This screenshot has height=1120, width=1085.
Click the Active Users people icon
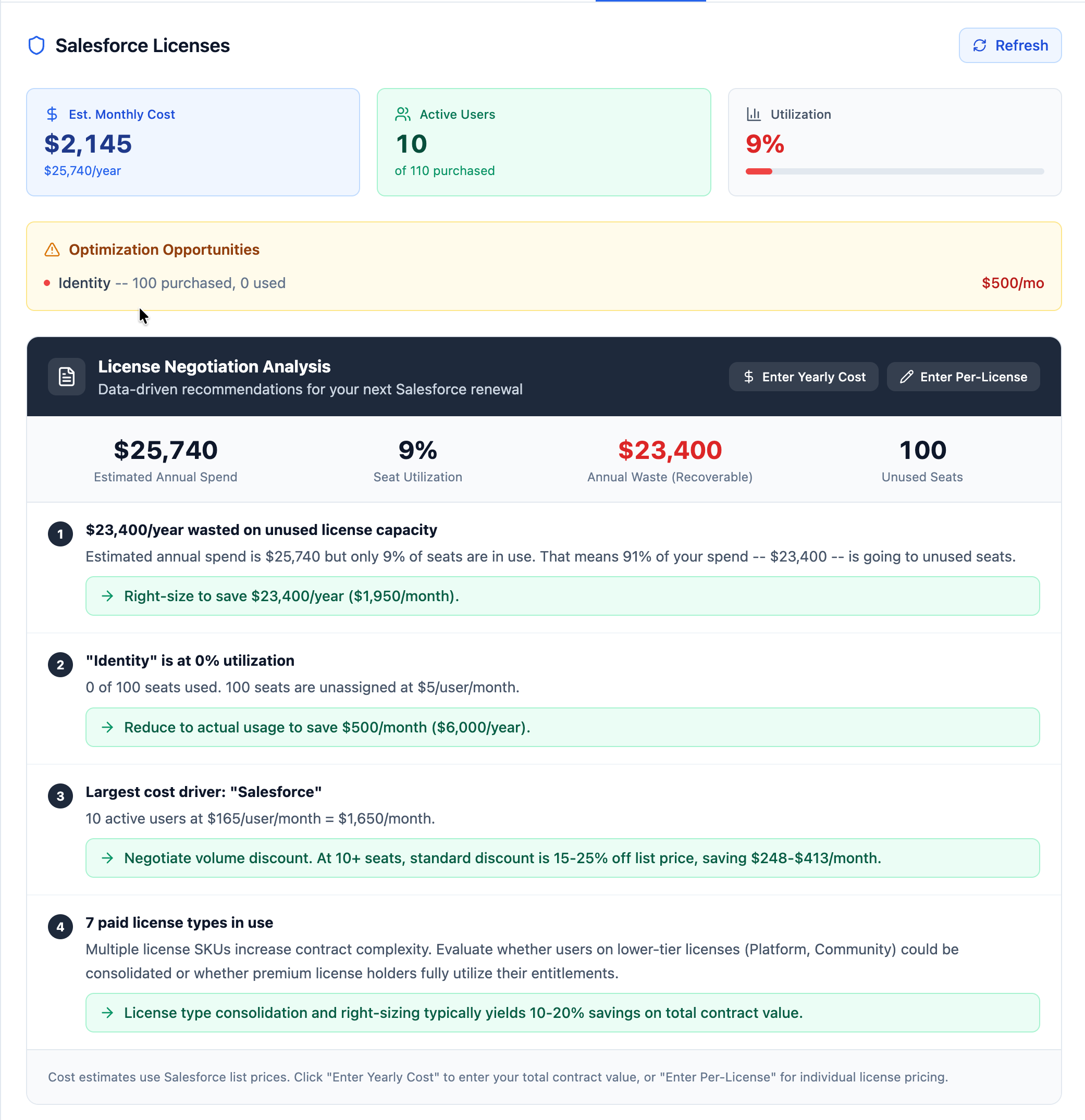pos(403,114)
